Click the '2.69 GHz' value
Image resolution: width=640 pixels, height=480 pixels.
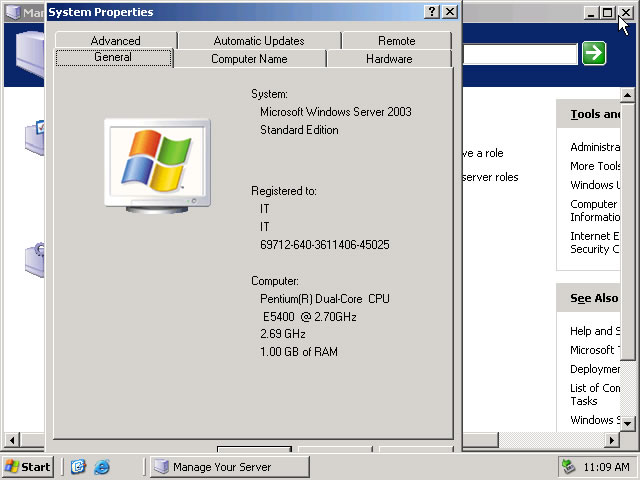tap(283, 334)
